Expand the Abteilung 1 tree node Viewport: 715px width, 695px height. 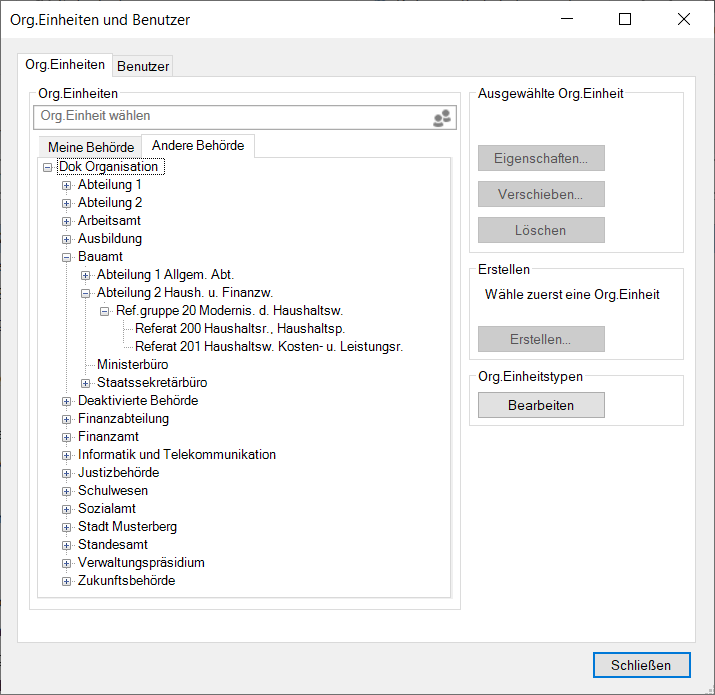(67, 185)
